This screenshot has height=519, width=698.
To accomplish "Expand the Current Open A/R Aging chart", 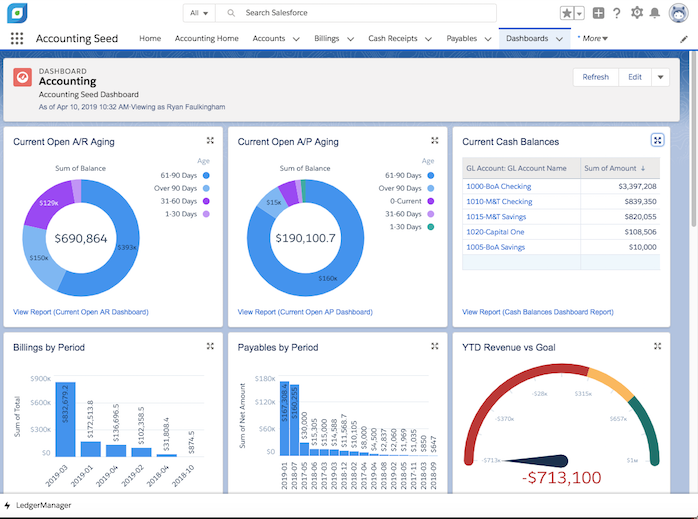I will (210, 141).
